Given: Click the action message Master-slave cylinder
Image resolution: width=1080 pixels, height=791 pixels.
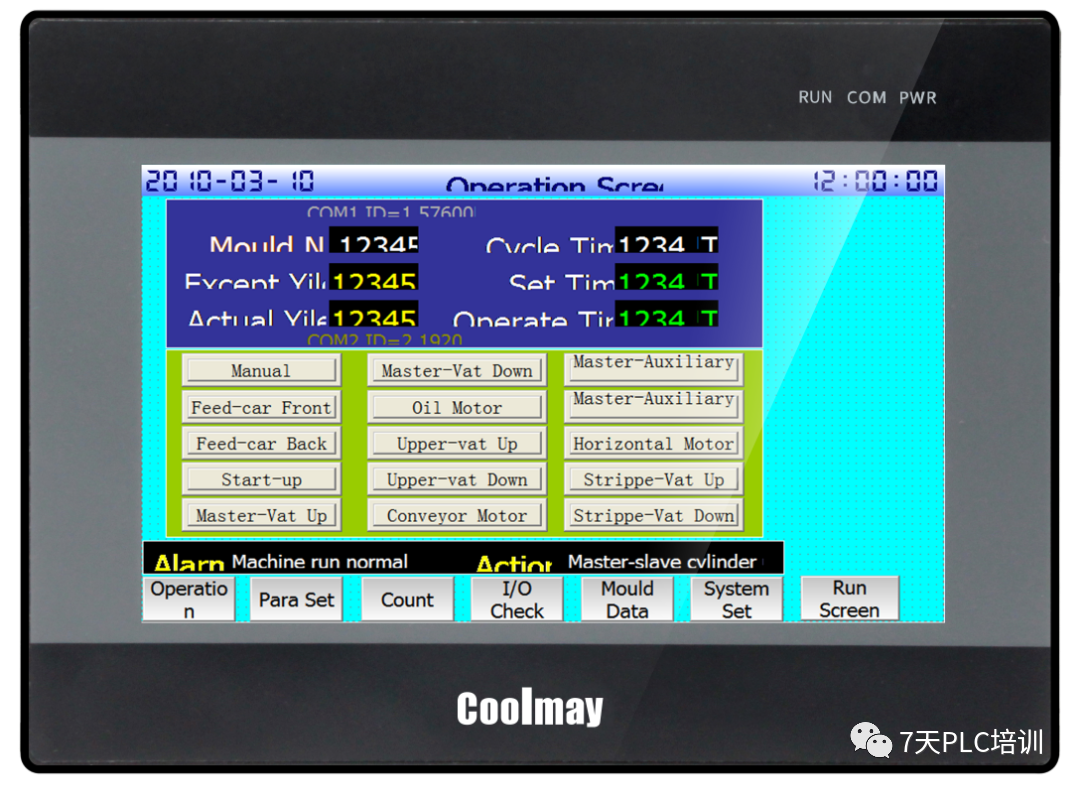Looking at the screenshot, I should click(662, 562).
